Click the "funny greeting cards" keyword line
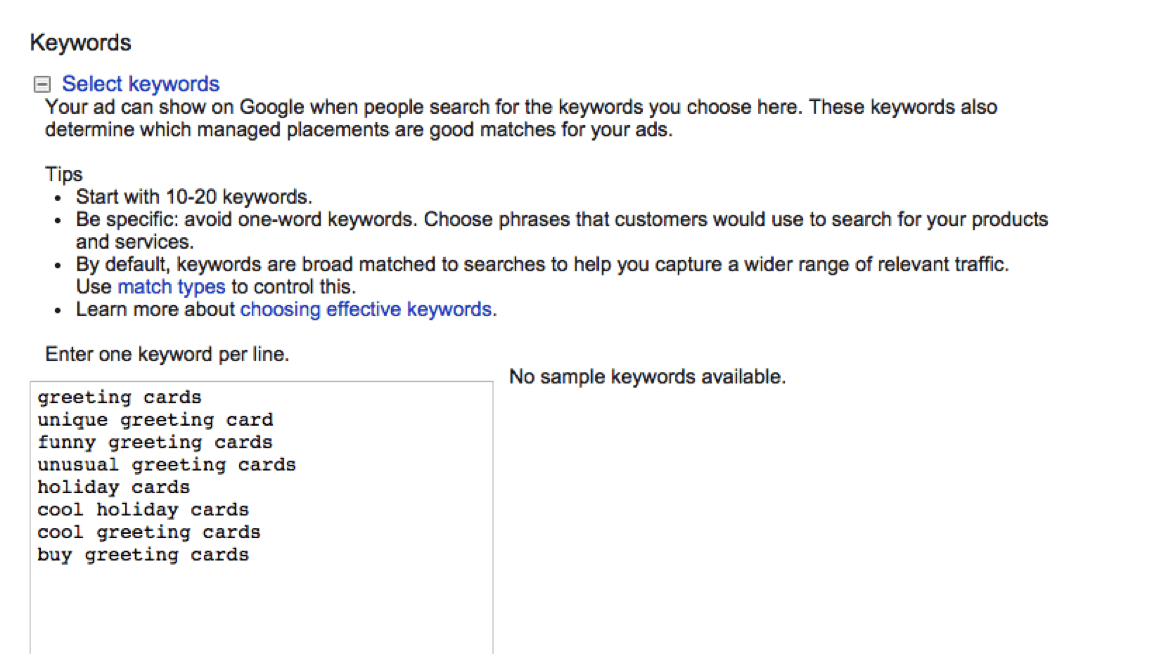This screenshot has height=655, width=1168. coord(155,442)
